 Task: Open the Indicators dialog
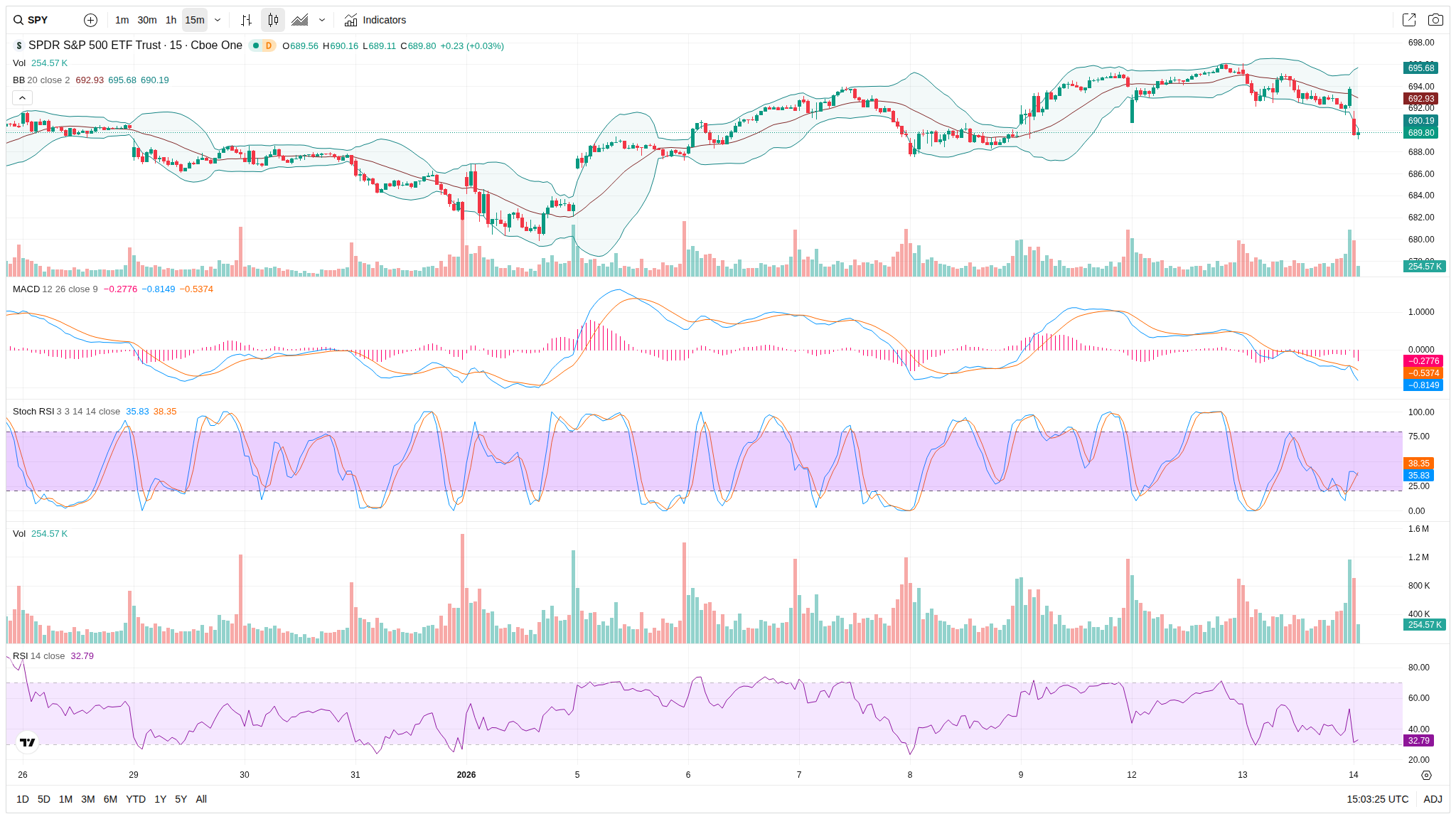(x=375, y=20)
